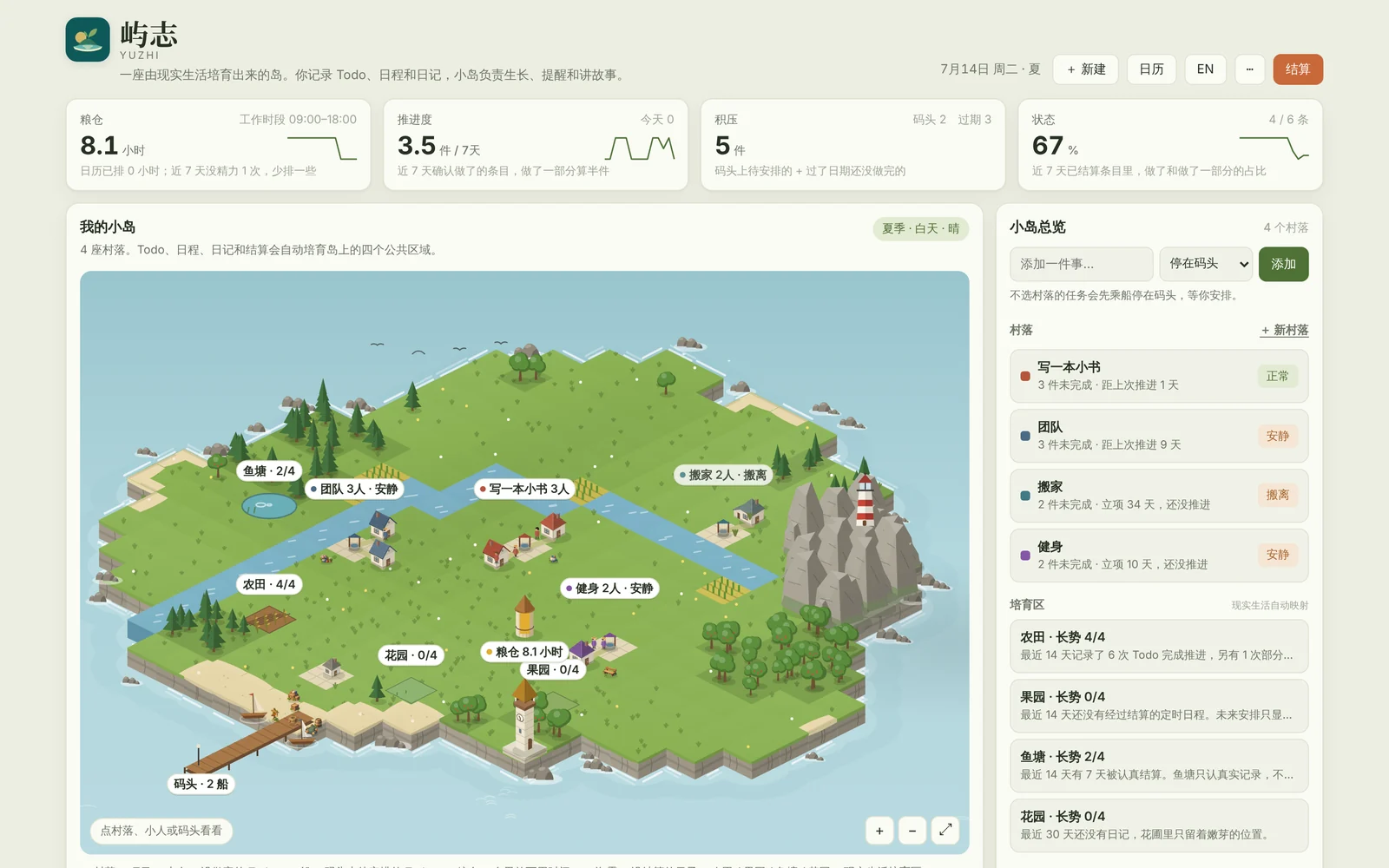Click the 健身 2人 · 安静 map label

click(610, 589)
